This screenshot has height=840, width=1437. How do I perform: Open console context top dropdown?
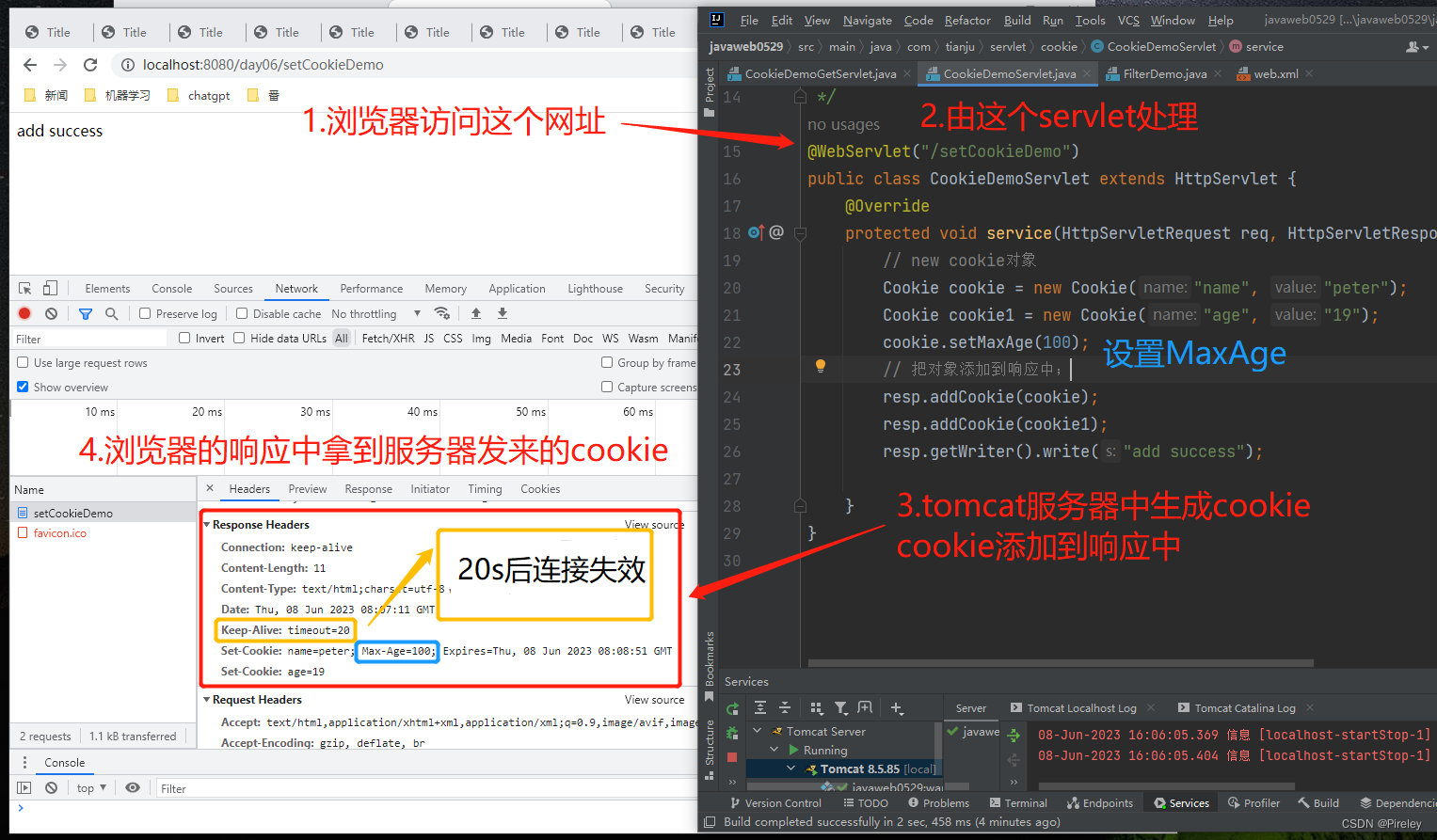[91, 787]
